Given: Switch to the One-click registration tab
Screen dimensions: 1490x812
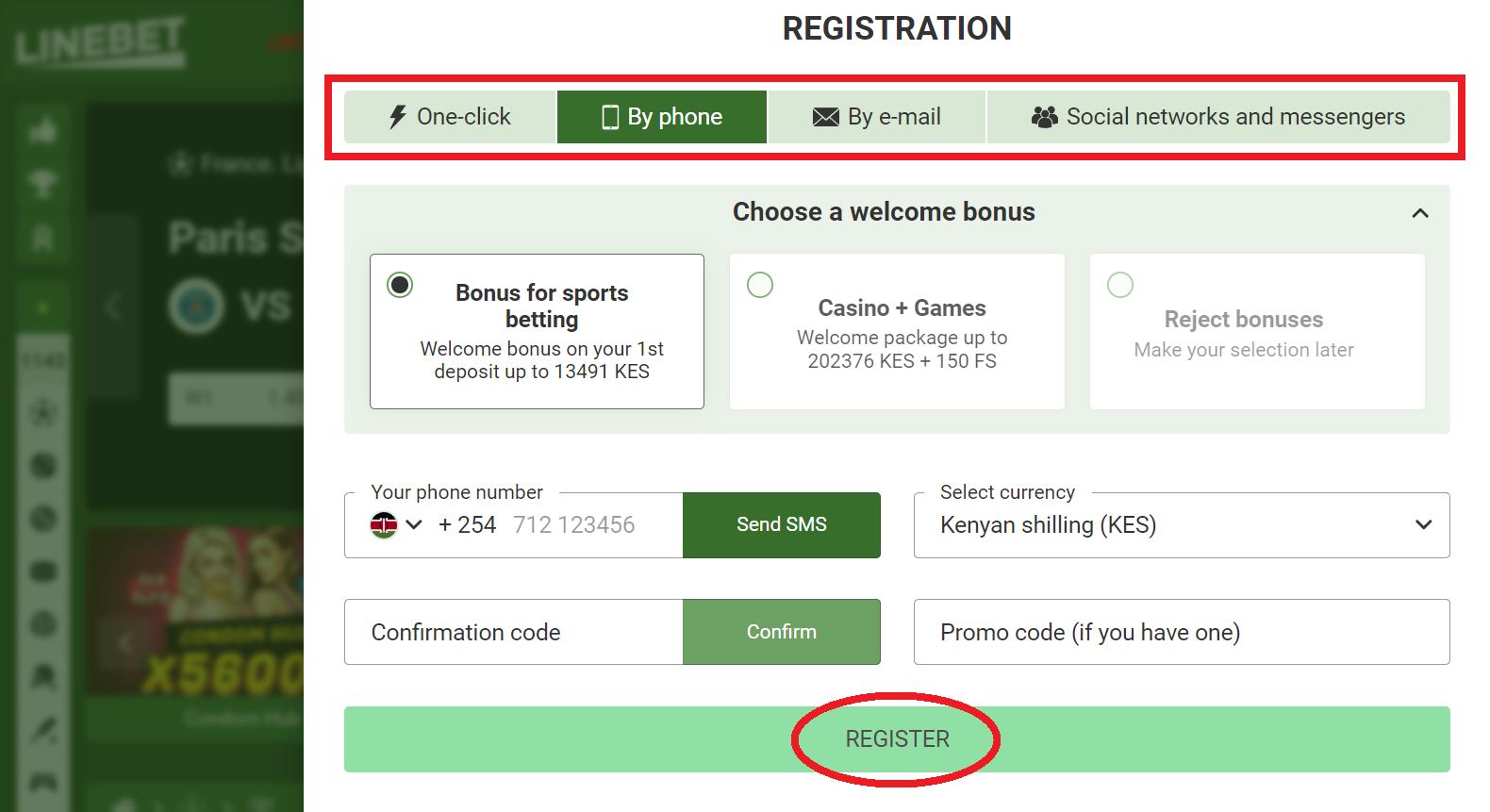Looking at the screenshot, I should coord(449,116).
